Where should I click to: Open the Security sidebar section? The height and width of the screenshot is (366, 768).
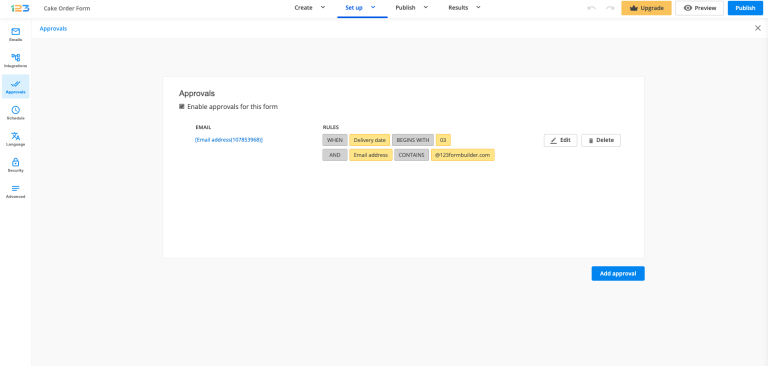click(16, 165)
